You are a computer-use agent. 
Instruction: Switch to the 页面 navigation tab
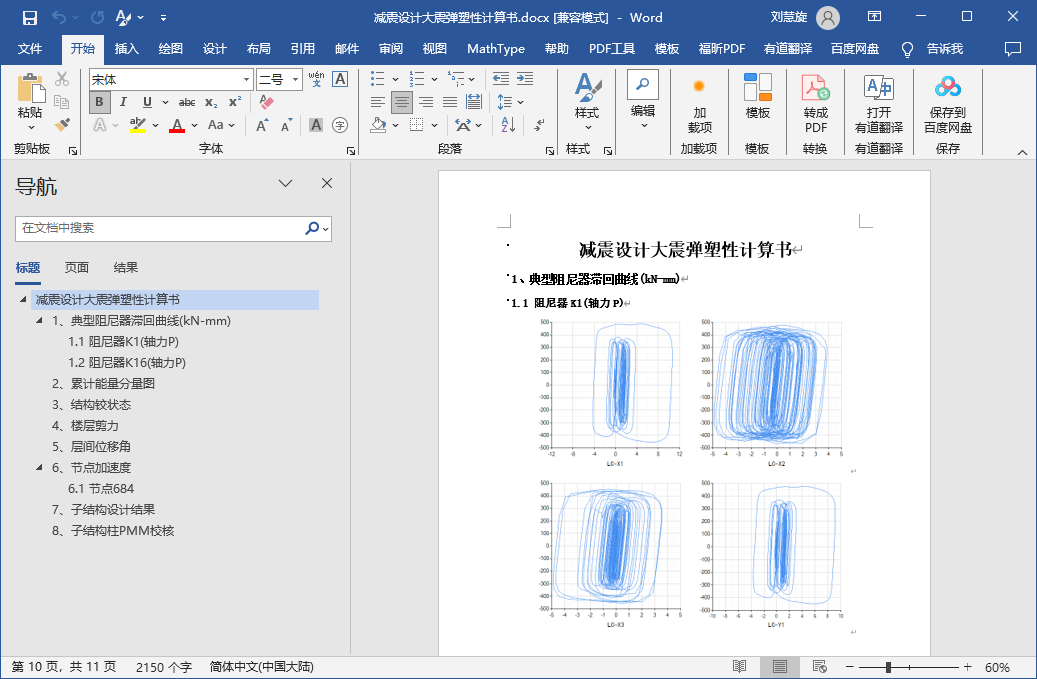[77, 267]
